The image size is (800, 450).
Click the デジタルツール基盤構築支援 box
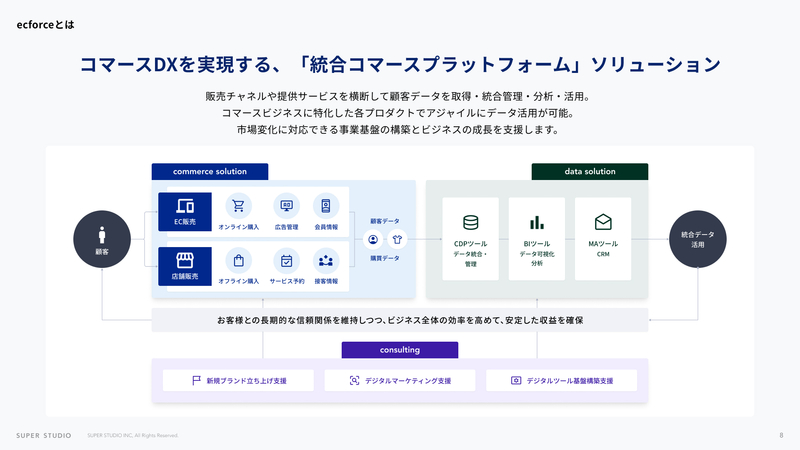coord(562,381)
